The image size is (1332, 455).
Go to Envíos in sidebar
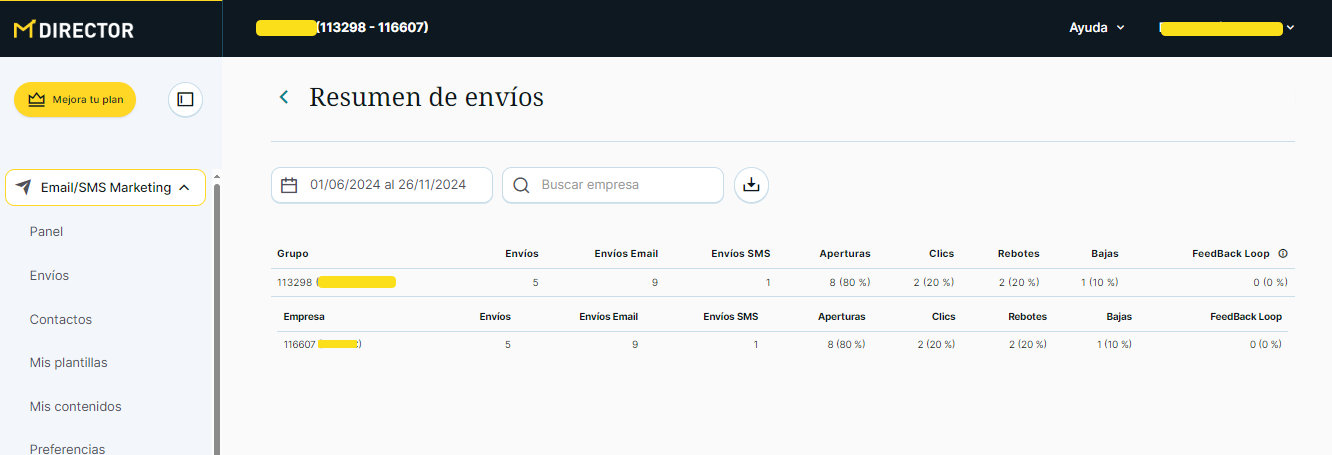(x=49, y=276)
